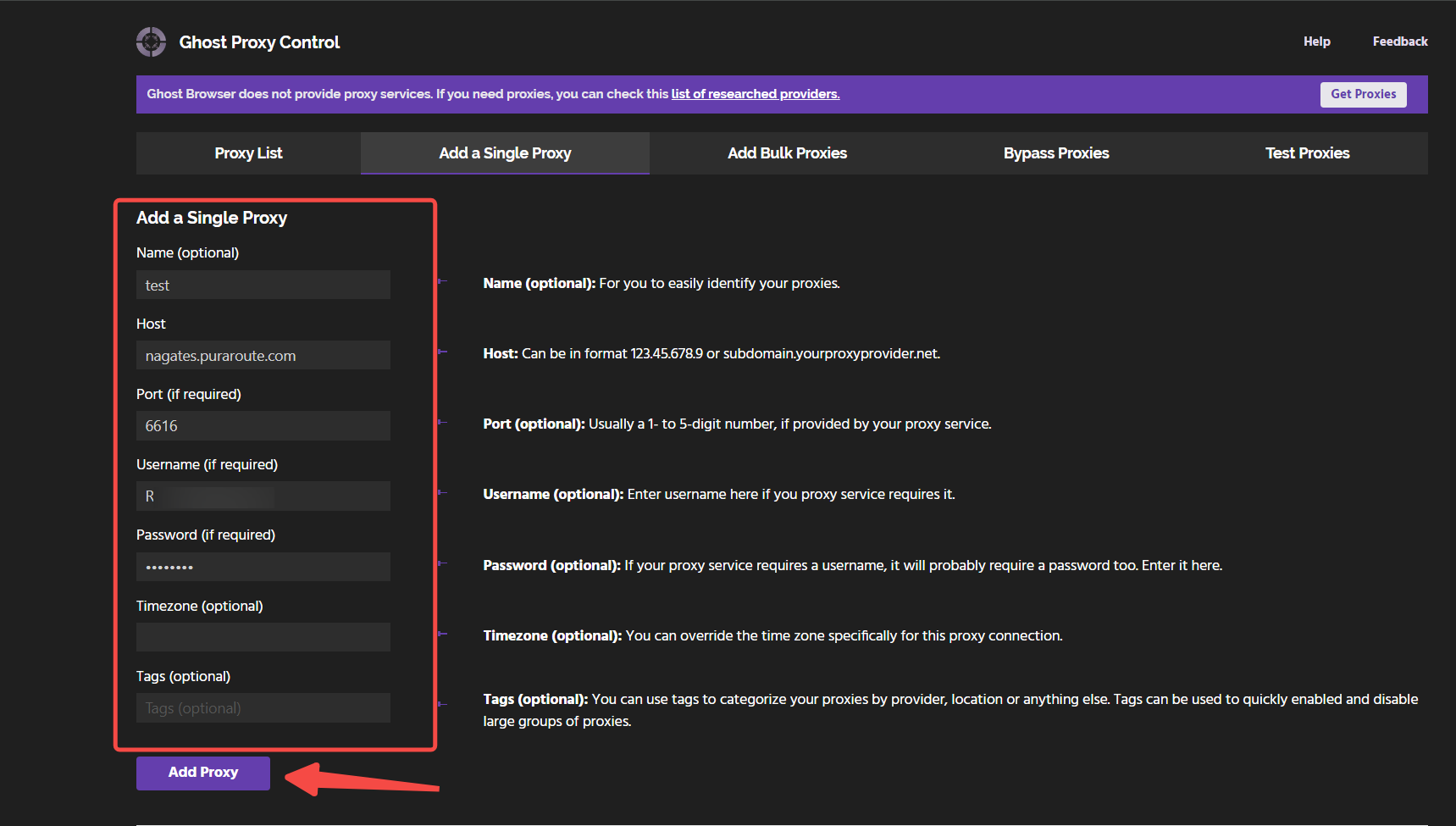This screenshot has width=1456, height=826.
Task: Click the Port description about 5-digit number
Action: (x=737, y=424)
